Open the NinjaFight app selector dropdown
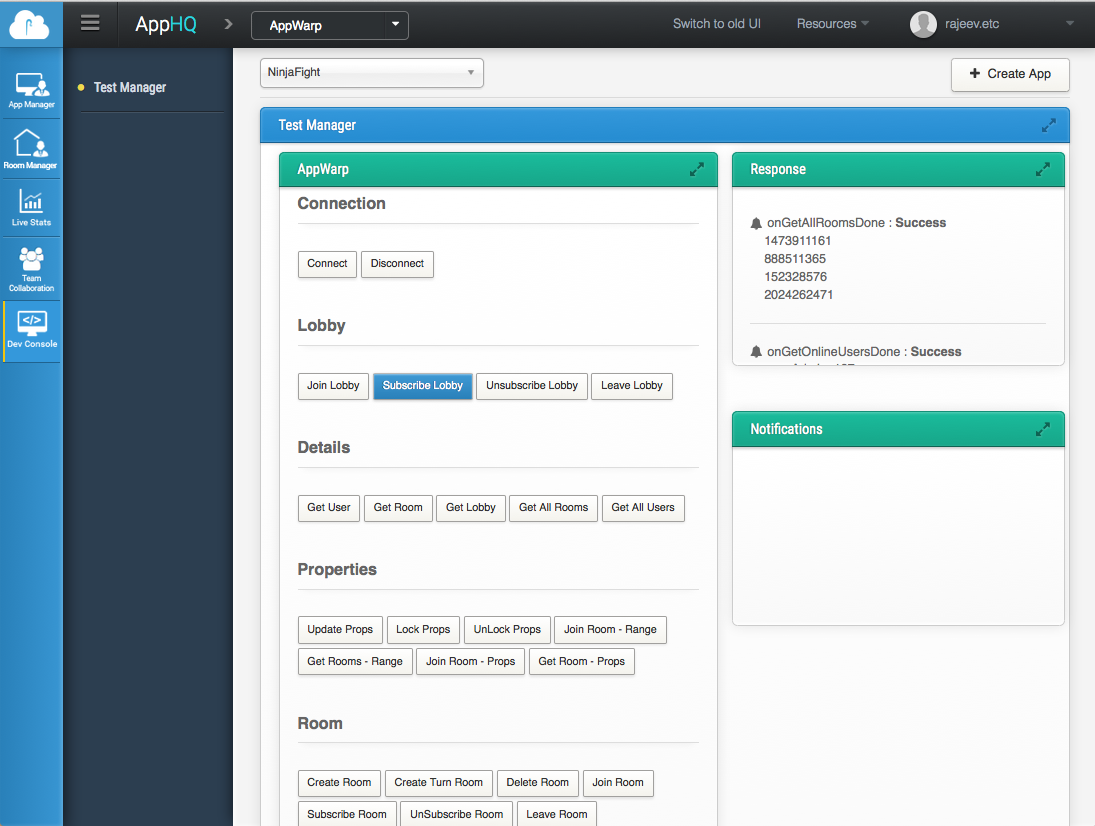This screenshot has height=826, width=1095. [x=371, y=73]
